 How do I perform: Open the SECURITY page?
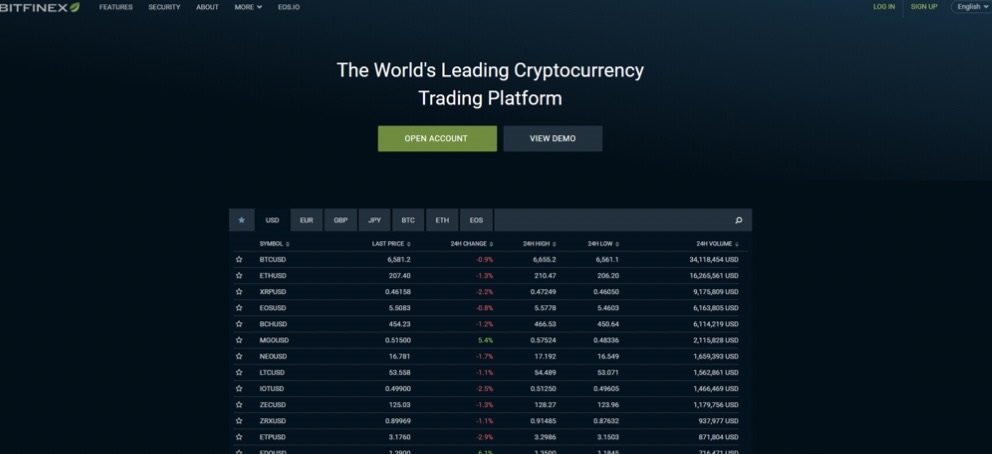164,7
